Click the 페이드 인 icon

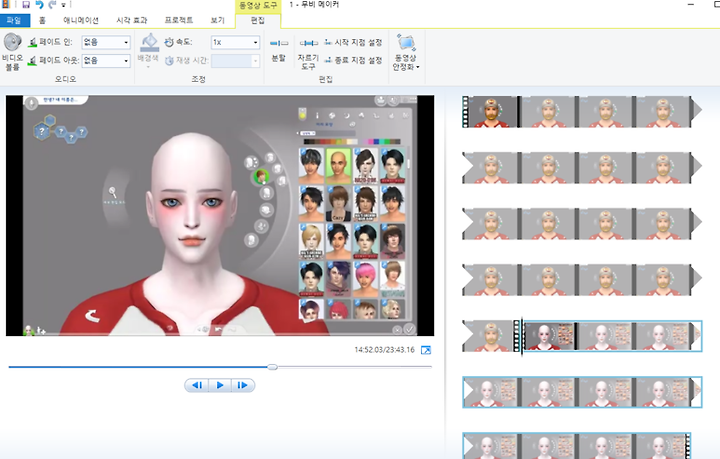(33, 42)
